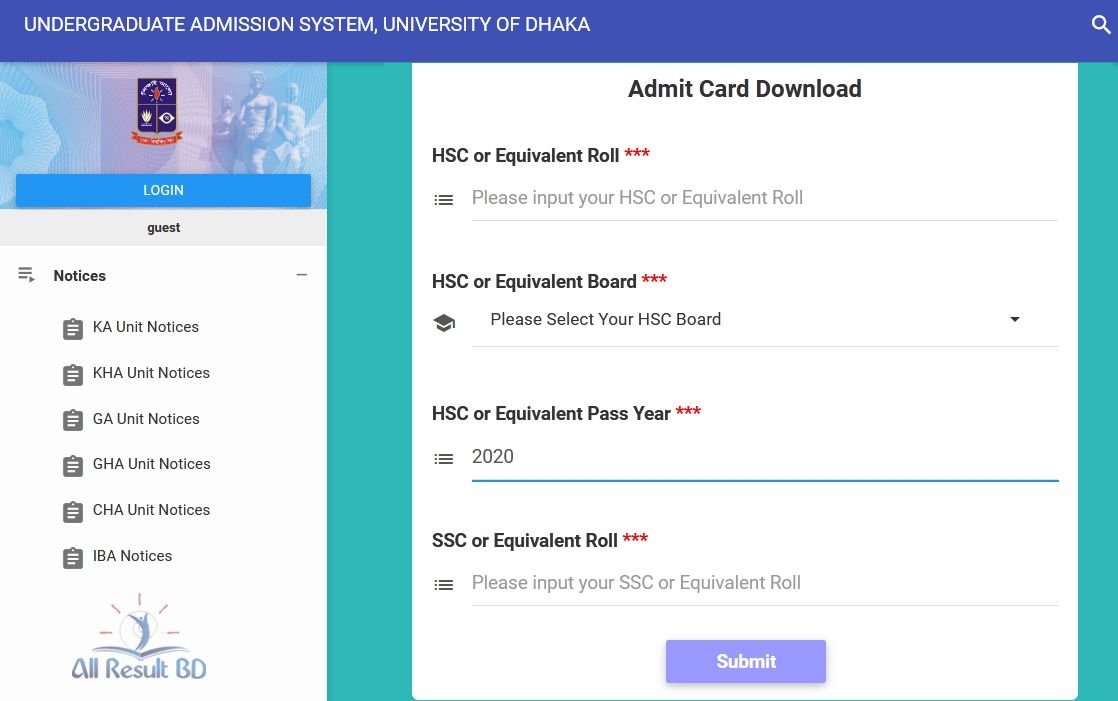Image resolution: width=1118 pixels, height=701 pixels.
Task: Collapse the Notices section with minus icon
Action: point(302,275)
